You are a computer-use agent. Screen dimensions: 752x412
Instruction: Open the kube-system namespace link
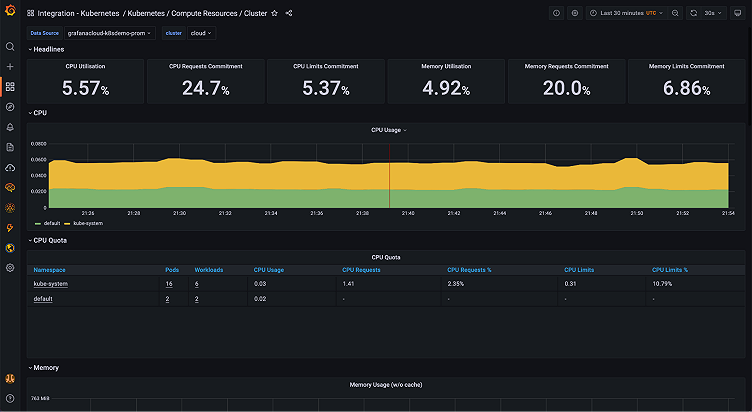pyautogui.click(x=50, y=284)
